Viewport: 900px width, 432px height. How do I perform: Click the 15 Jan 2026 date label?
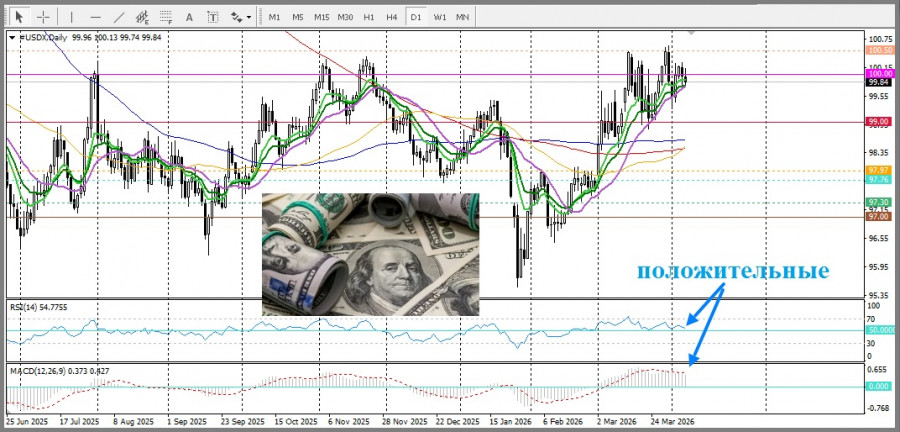tap(511, 421)
